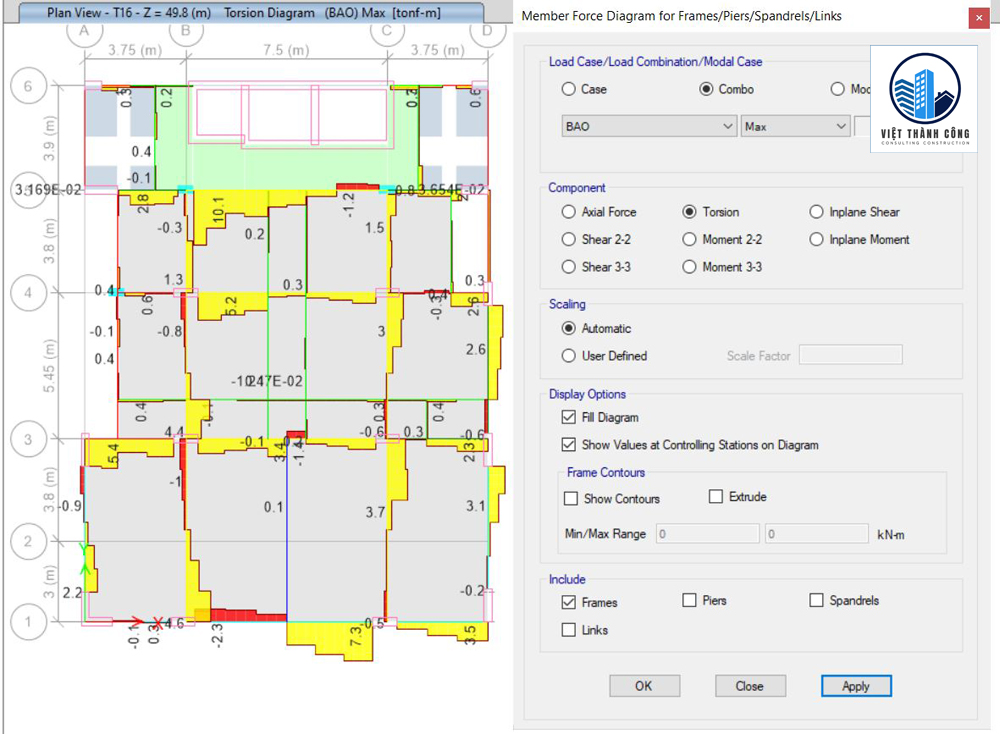
Task: Uncheck the Fill Diagram checkbox
Action: [x=570, y=417]
